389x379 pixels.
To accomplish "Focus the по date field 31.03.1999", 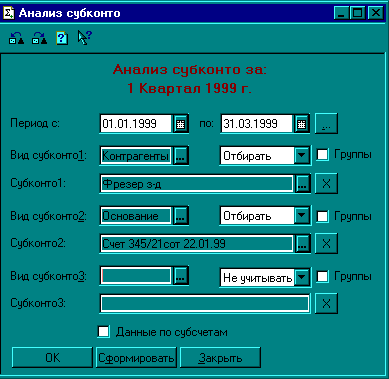I will (x=257, y=124).
